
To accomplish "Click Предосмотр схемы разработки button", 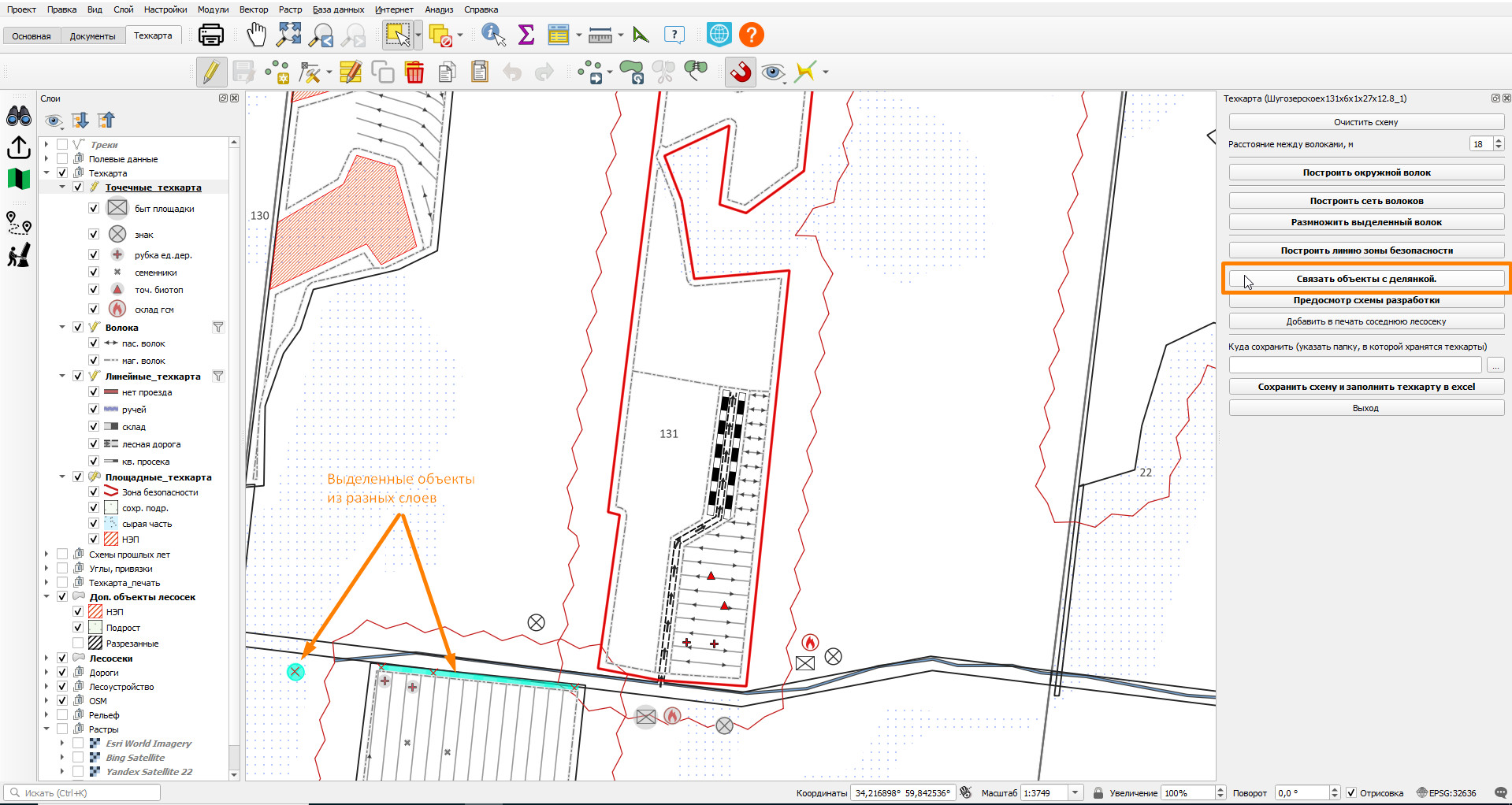I will point(1366,300).
